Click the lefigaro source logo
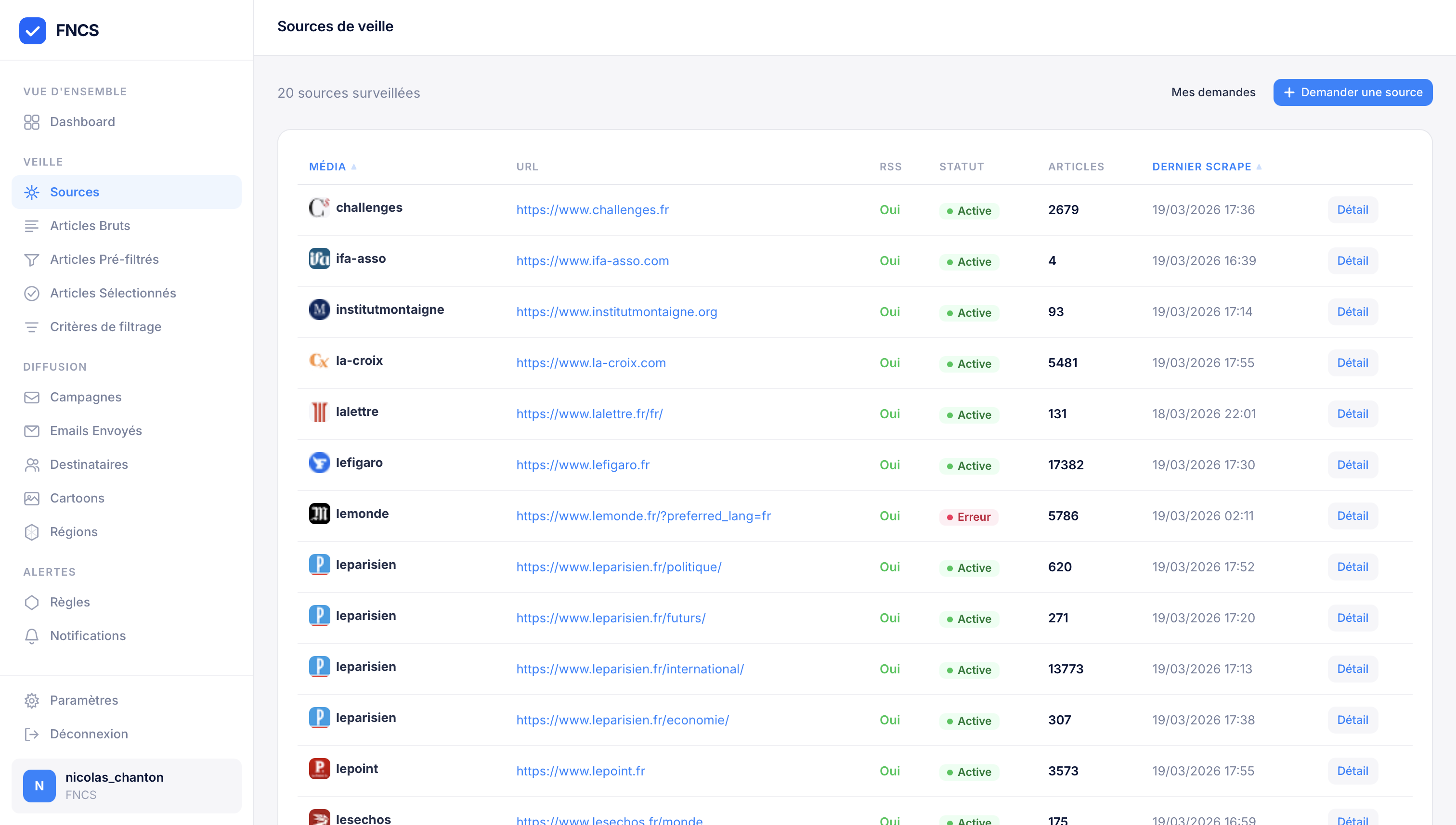The height and width of the screenshot is (825, 1456). click(319, 463)
